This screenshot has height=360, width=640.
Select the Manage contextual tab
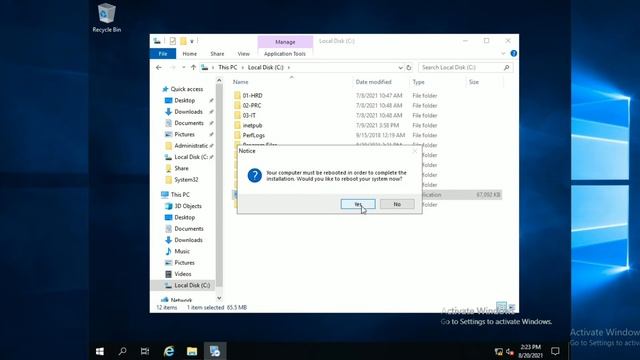point(285,42)
